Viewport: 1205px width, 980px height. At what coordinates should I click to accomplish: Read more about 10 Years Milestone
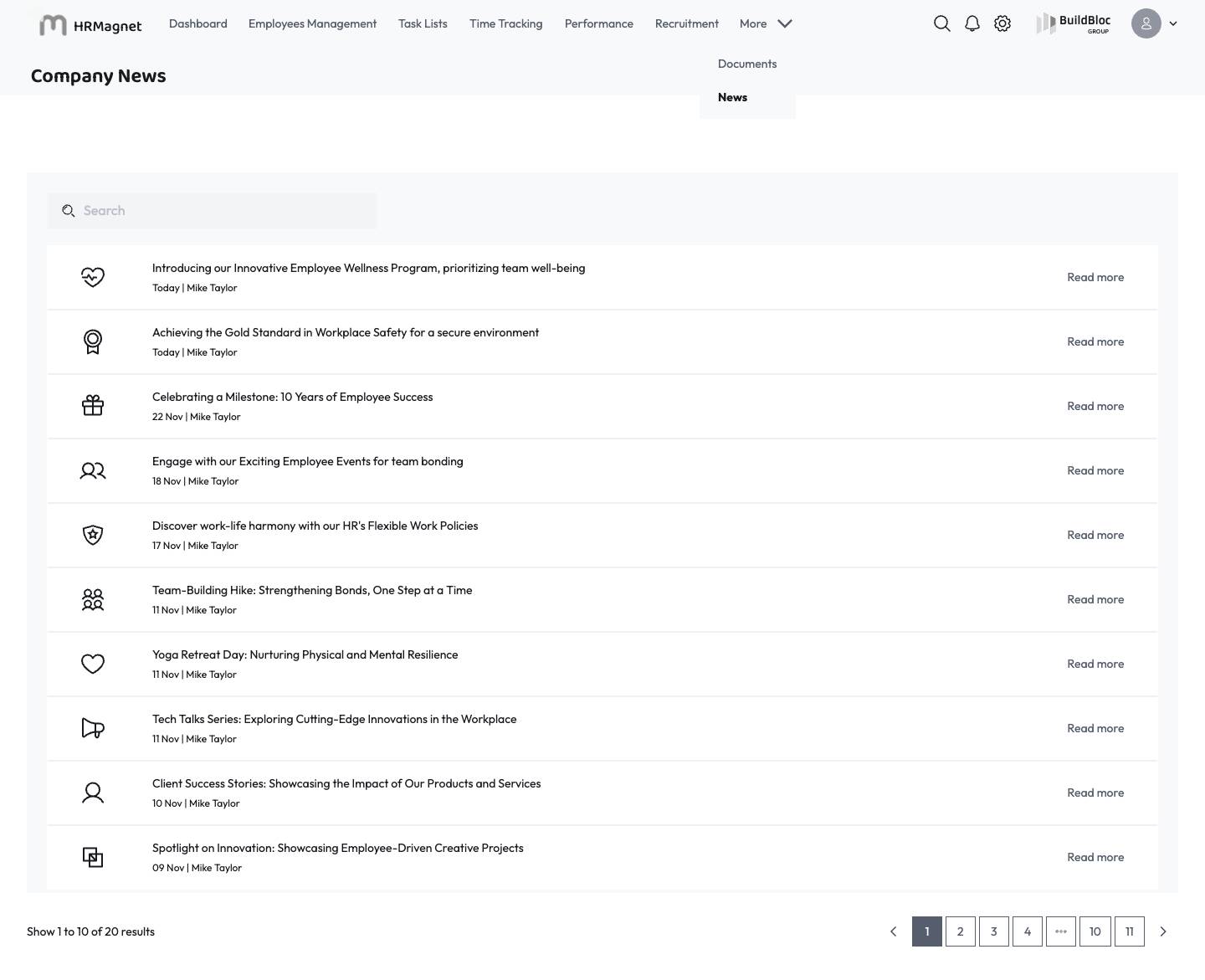coord(1095,406)
